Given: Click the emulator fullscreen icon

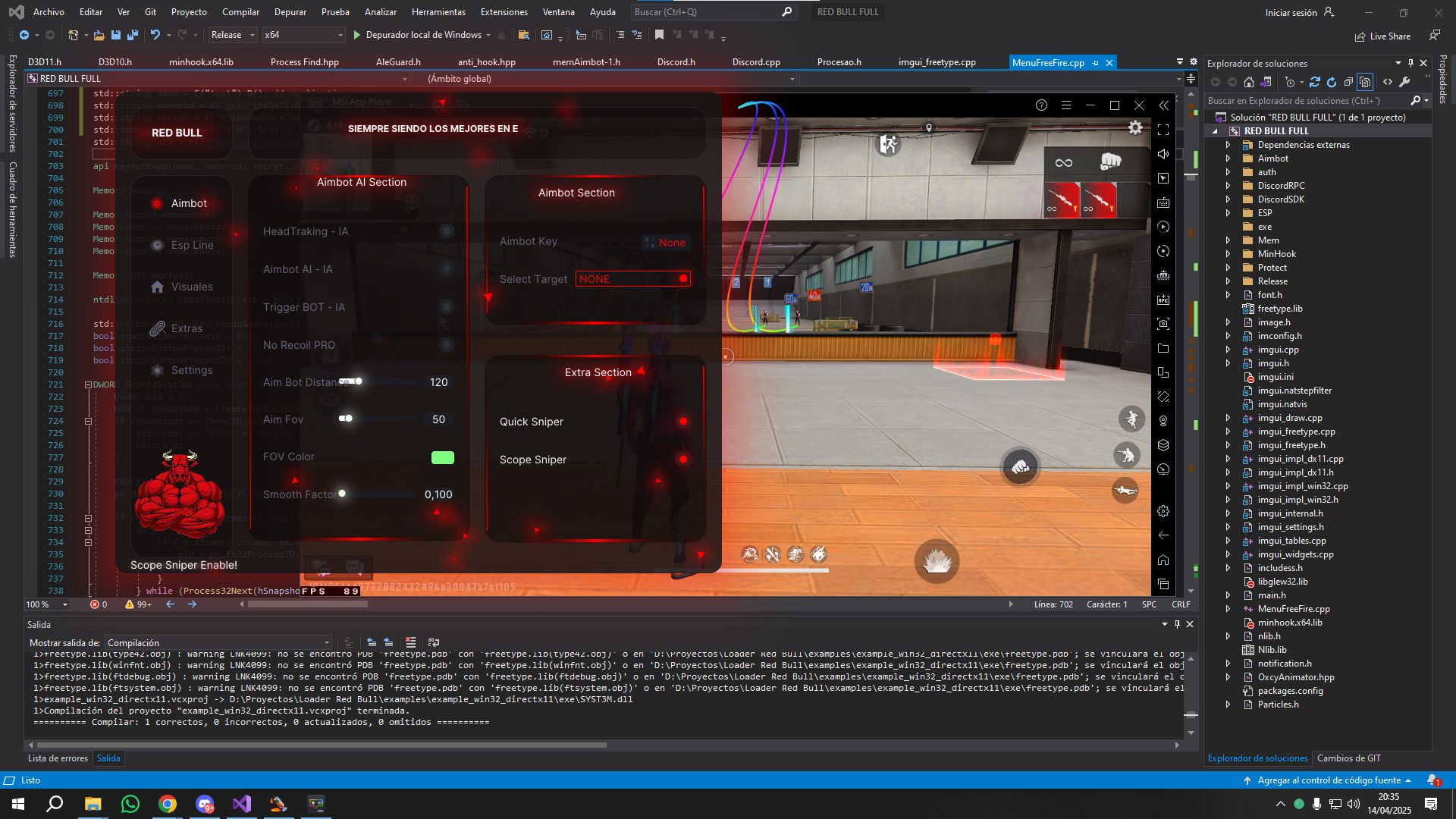Looking at the screenshot, I should 1163,130.
